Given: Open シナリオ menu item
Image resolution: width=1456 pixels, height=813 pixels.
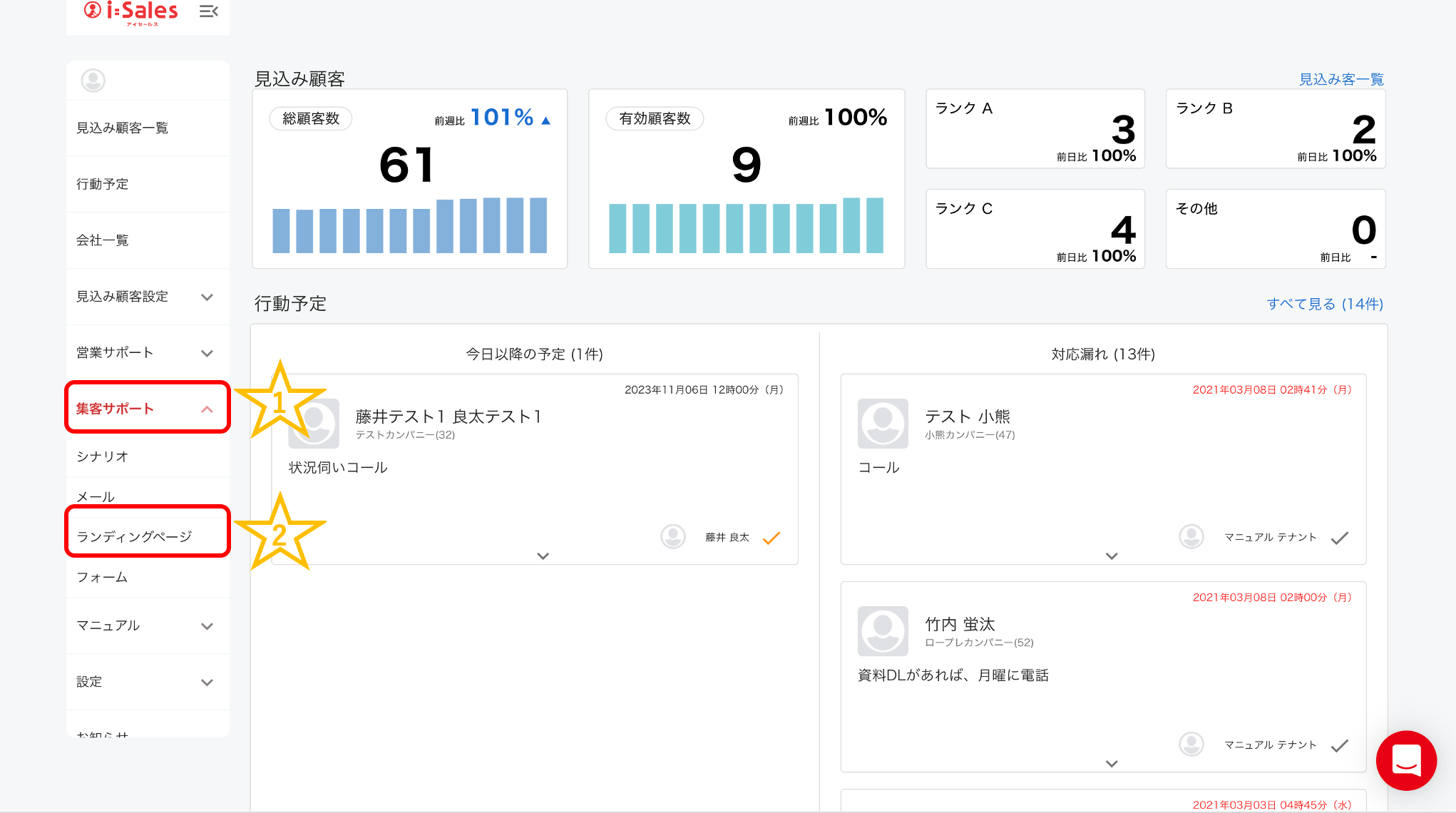Looking at the screenshot, I should (x=103, y=456).
